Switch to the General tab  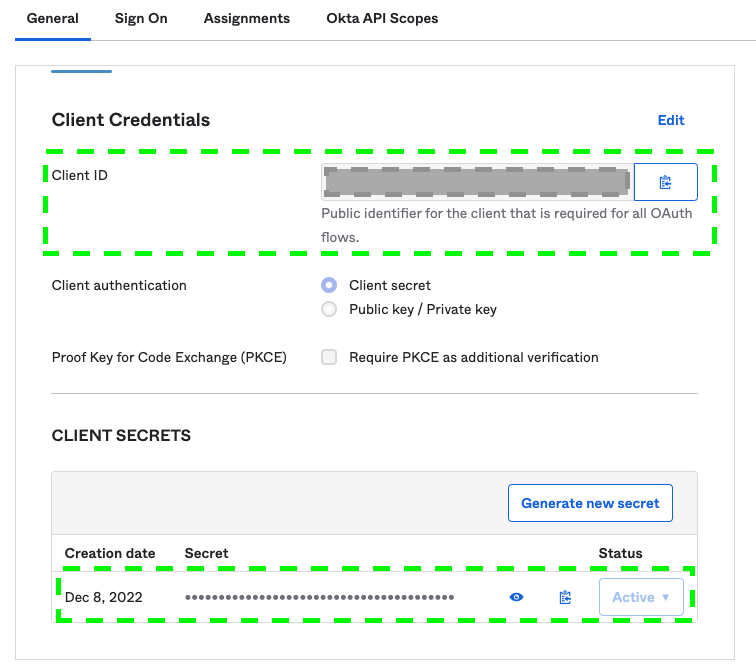52,19
